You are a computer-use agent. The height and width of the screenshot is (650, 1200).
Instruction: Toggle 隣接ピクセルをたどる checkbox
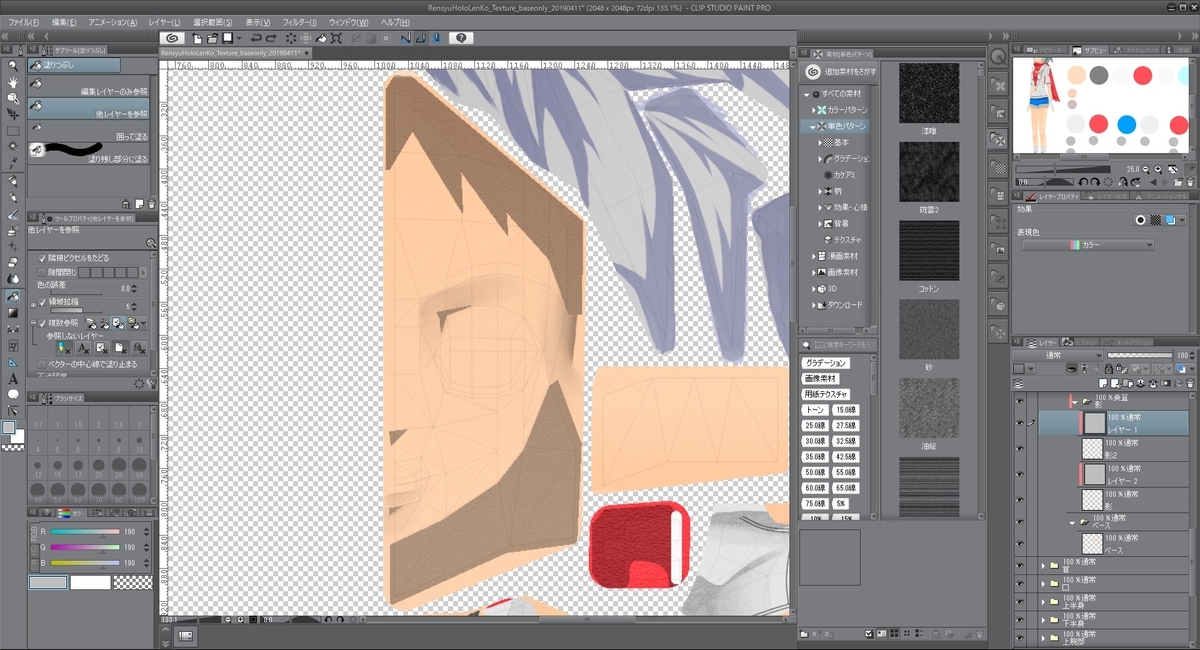tap(42, 258)
